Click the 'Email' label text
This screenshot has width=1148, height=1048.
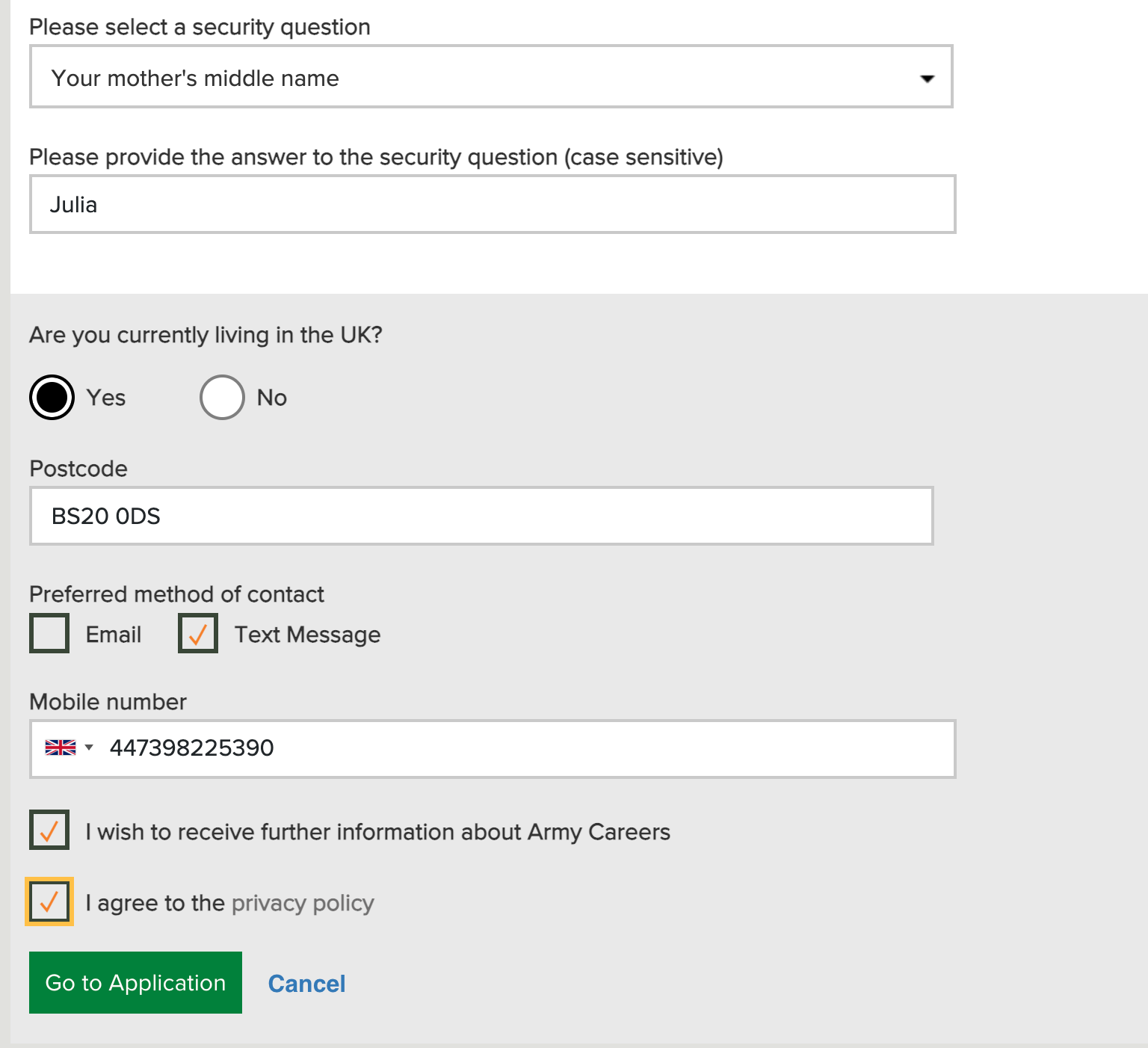(x=114, y=635)
